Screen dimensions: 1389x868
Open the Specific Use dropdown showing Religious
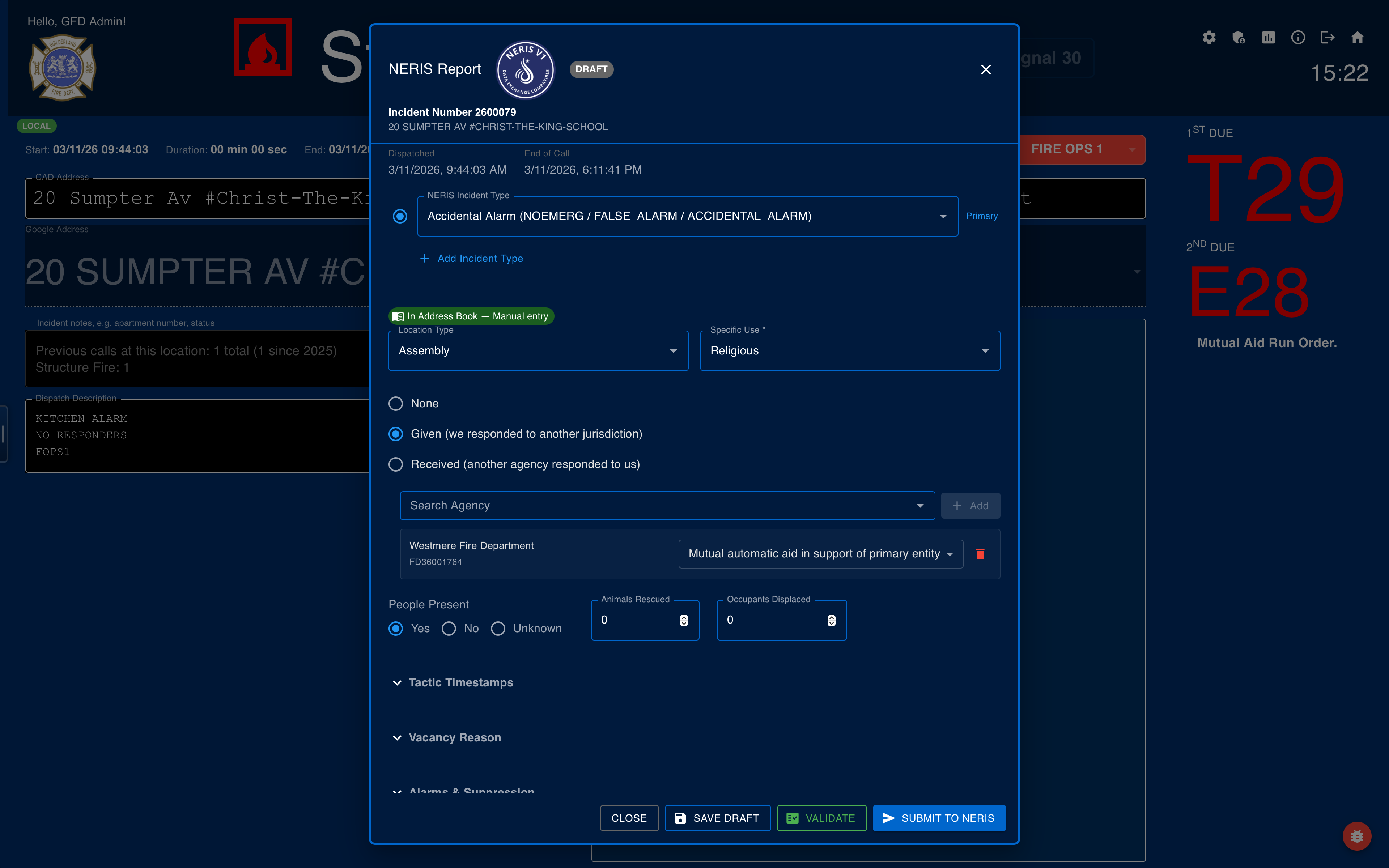850,351
